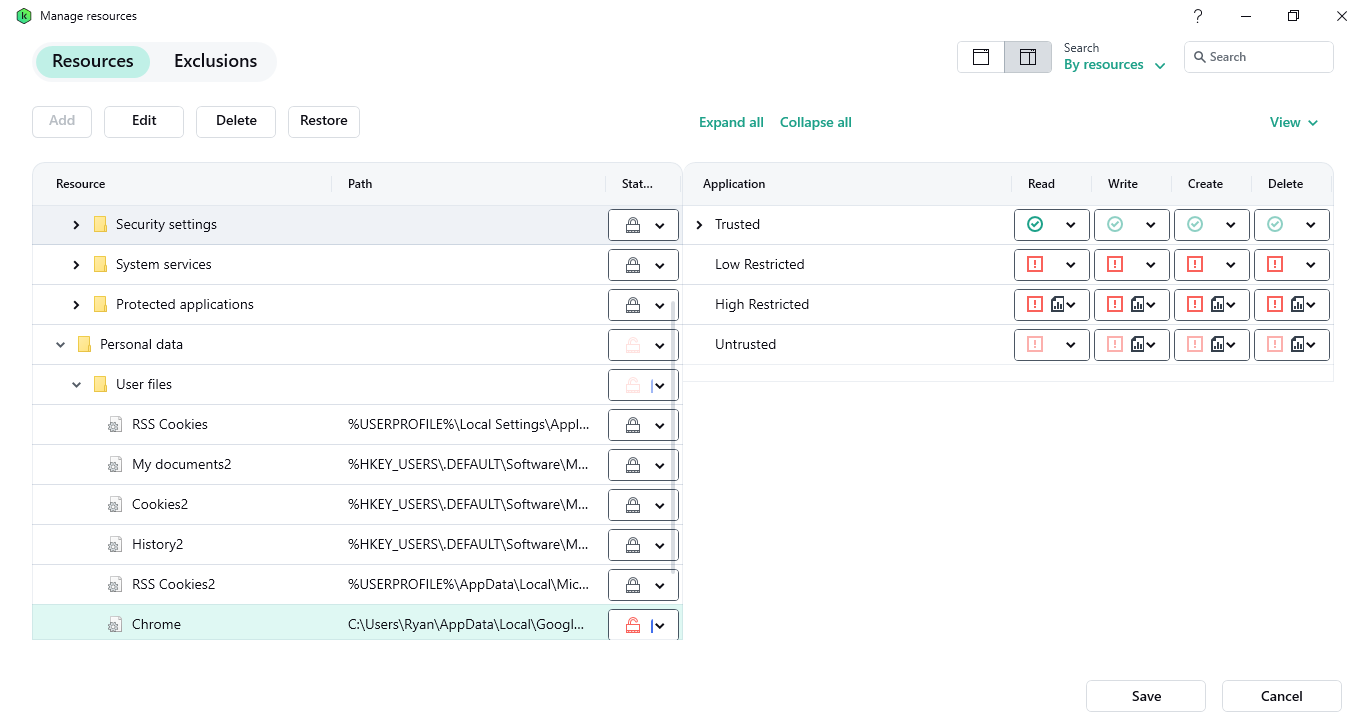This screenshot has width=1366, height=728.
Task: Open the View menu
Action: (1293, 122)
